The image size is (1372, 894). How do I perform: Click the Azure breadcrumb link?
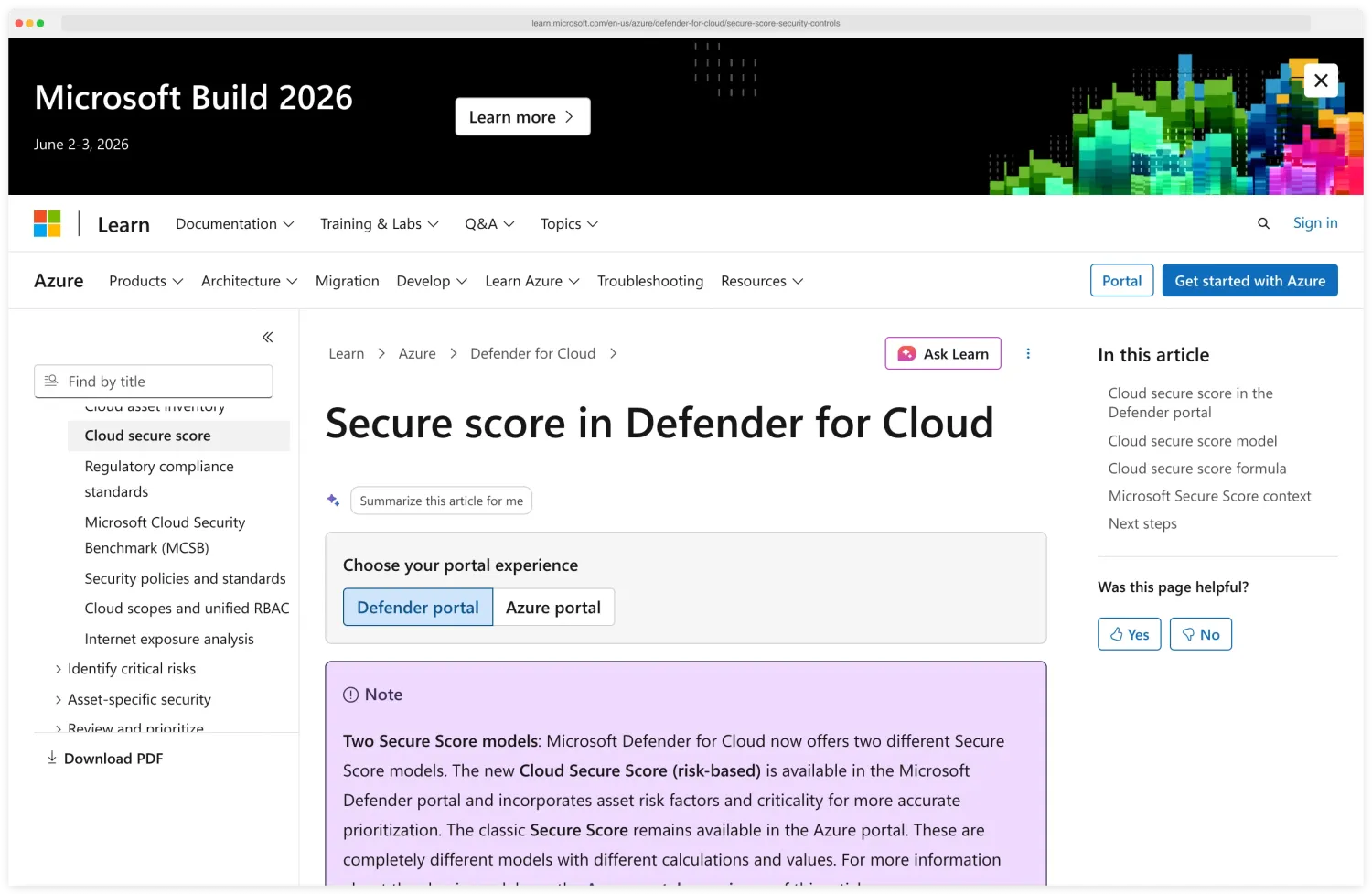pos(417,354)
